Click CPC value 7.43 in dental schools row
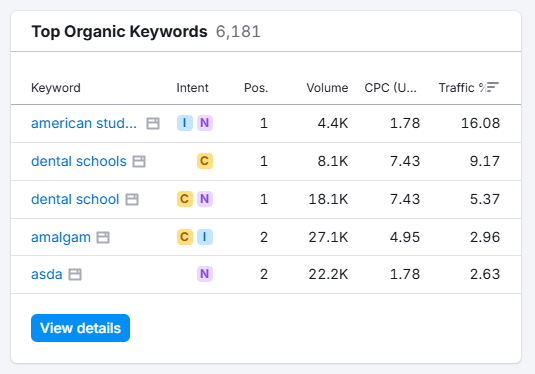The image size is (535, 374). click(x=405, y=161)
